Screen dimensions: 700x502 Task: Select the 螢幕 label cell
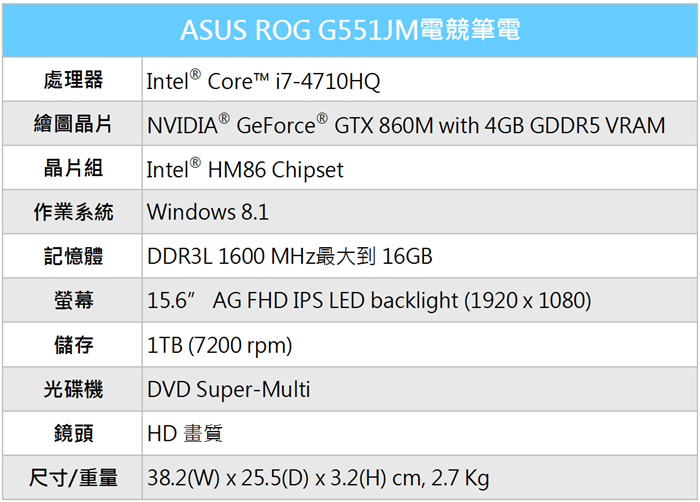pyautogui.click(x=73, y=301)
